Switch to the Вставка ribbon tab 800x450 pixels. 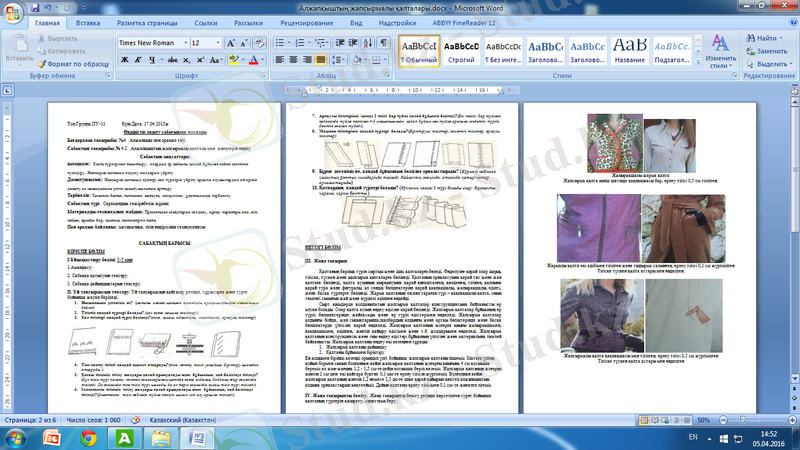tap(88, 22)
